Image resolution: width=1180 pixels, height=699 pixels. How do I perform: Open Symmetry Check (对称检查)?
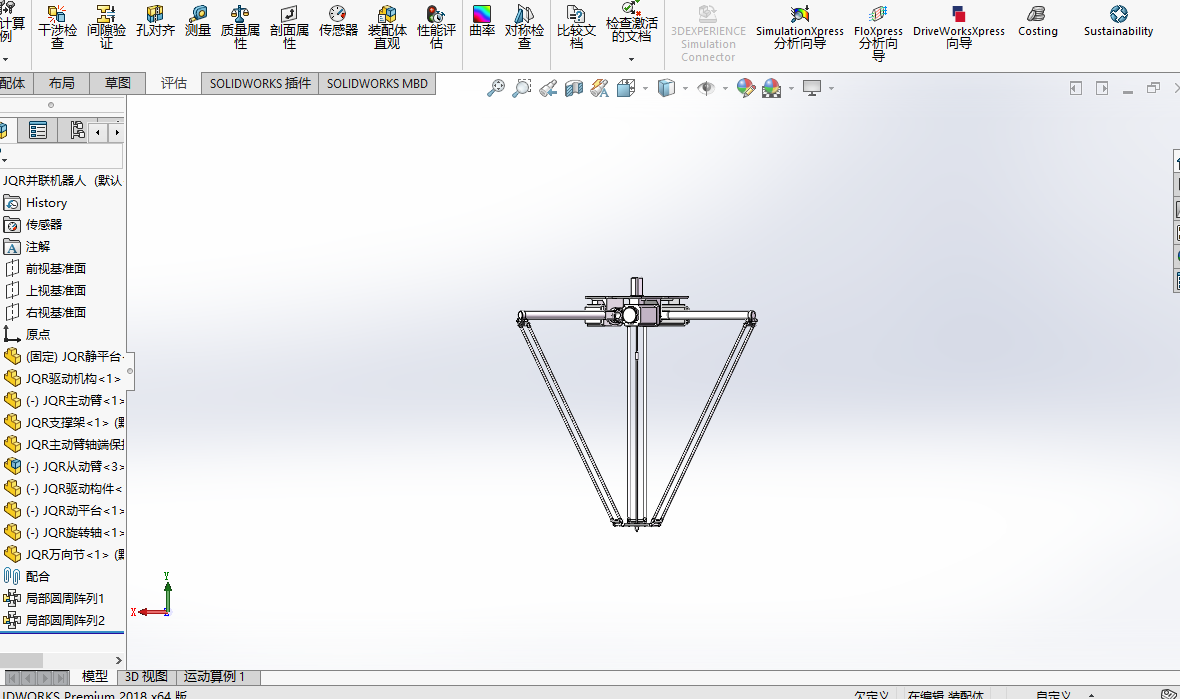(524, 26)
